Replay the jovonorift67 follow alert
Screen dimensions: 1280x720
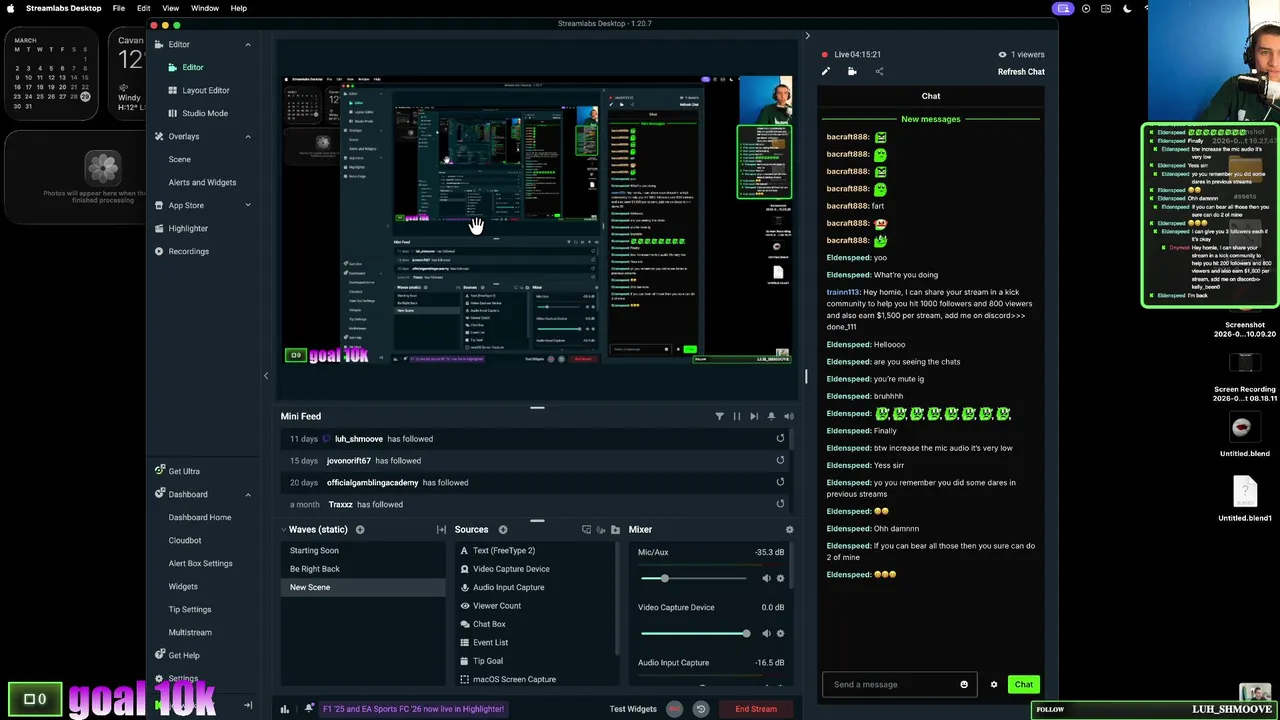coord(780,460)
